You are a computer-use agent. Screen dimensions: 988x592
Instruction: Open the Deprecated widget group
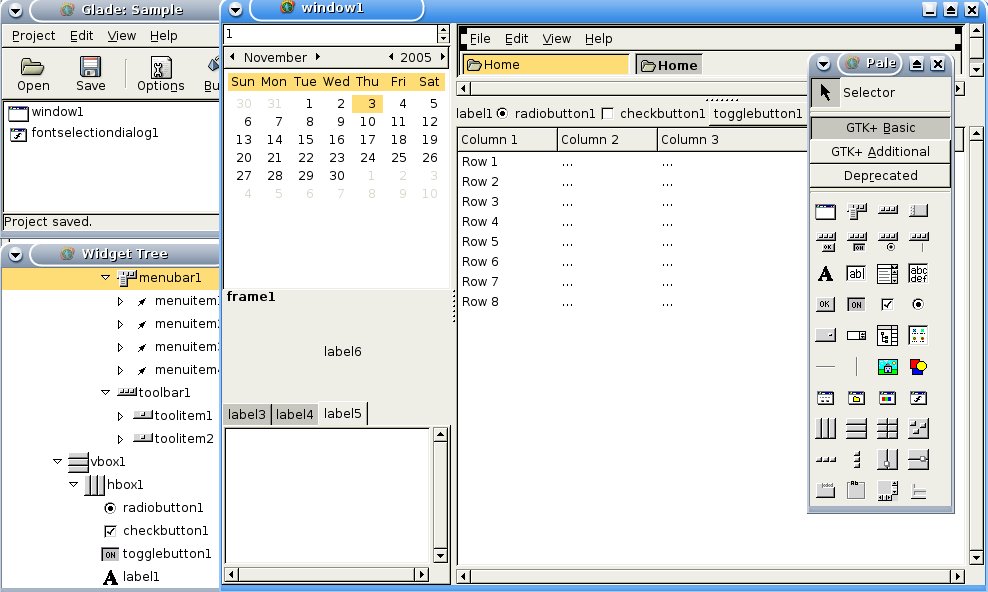(x=880, y=176)
